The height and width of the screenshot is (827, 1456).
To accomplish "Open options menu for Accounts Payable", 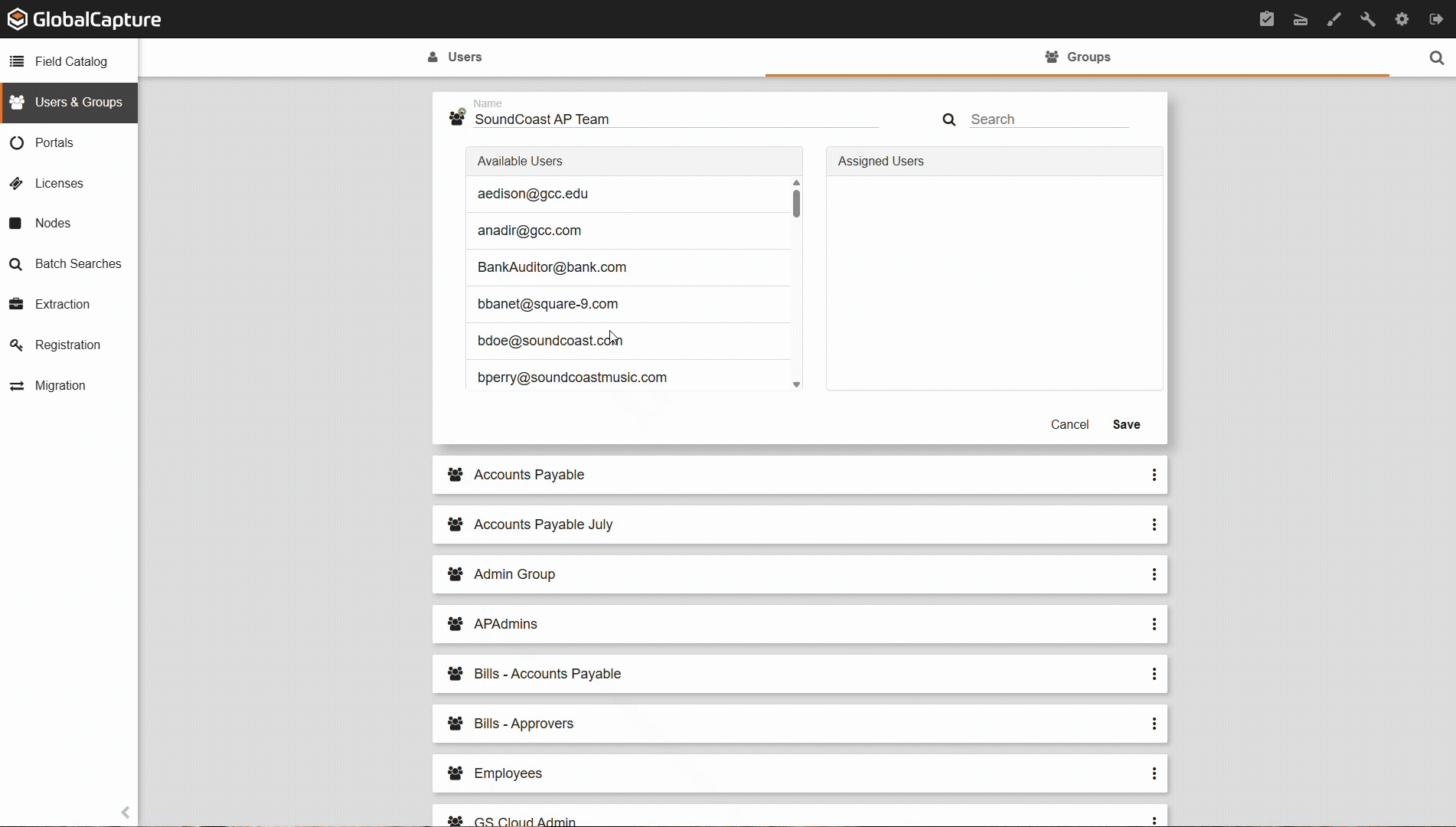I will [1154, 475].
